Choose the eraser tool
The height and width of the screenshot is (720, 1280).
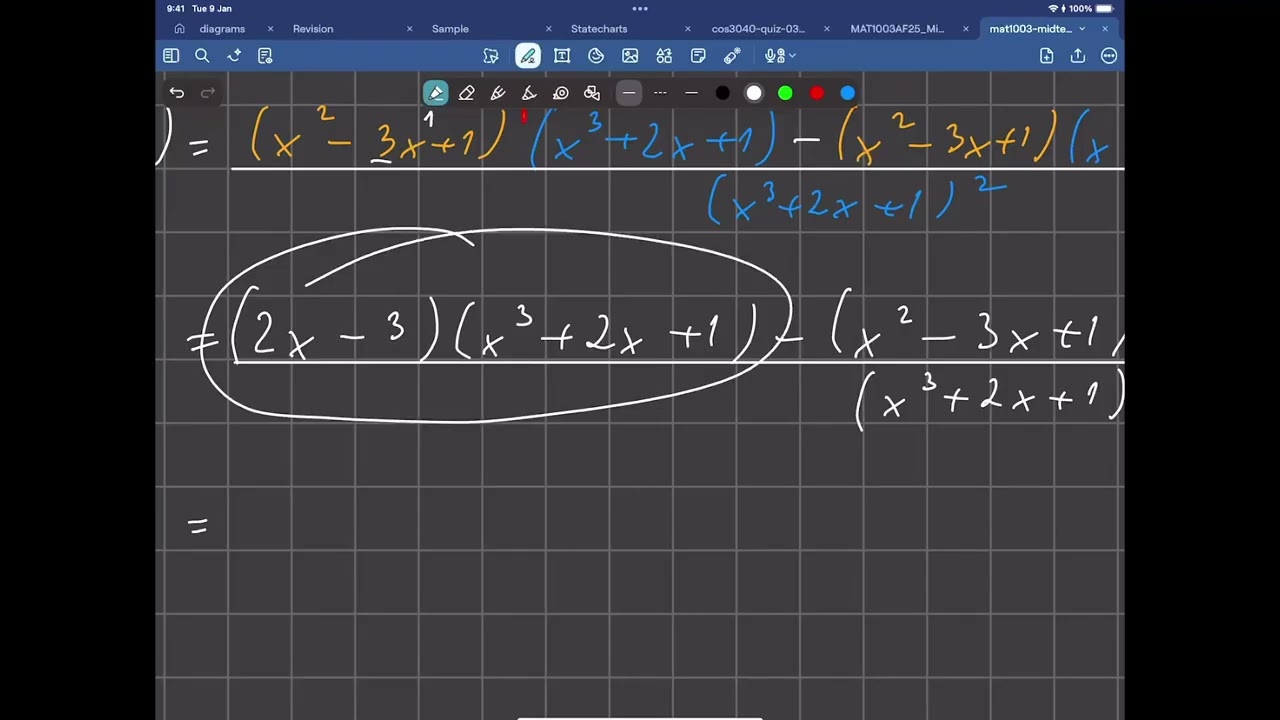tap(467, 93)
